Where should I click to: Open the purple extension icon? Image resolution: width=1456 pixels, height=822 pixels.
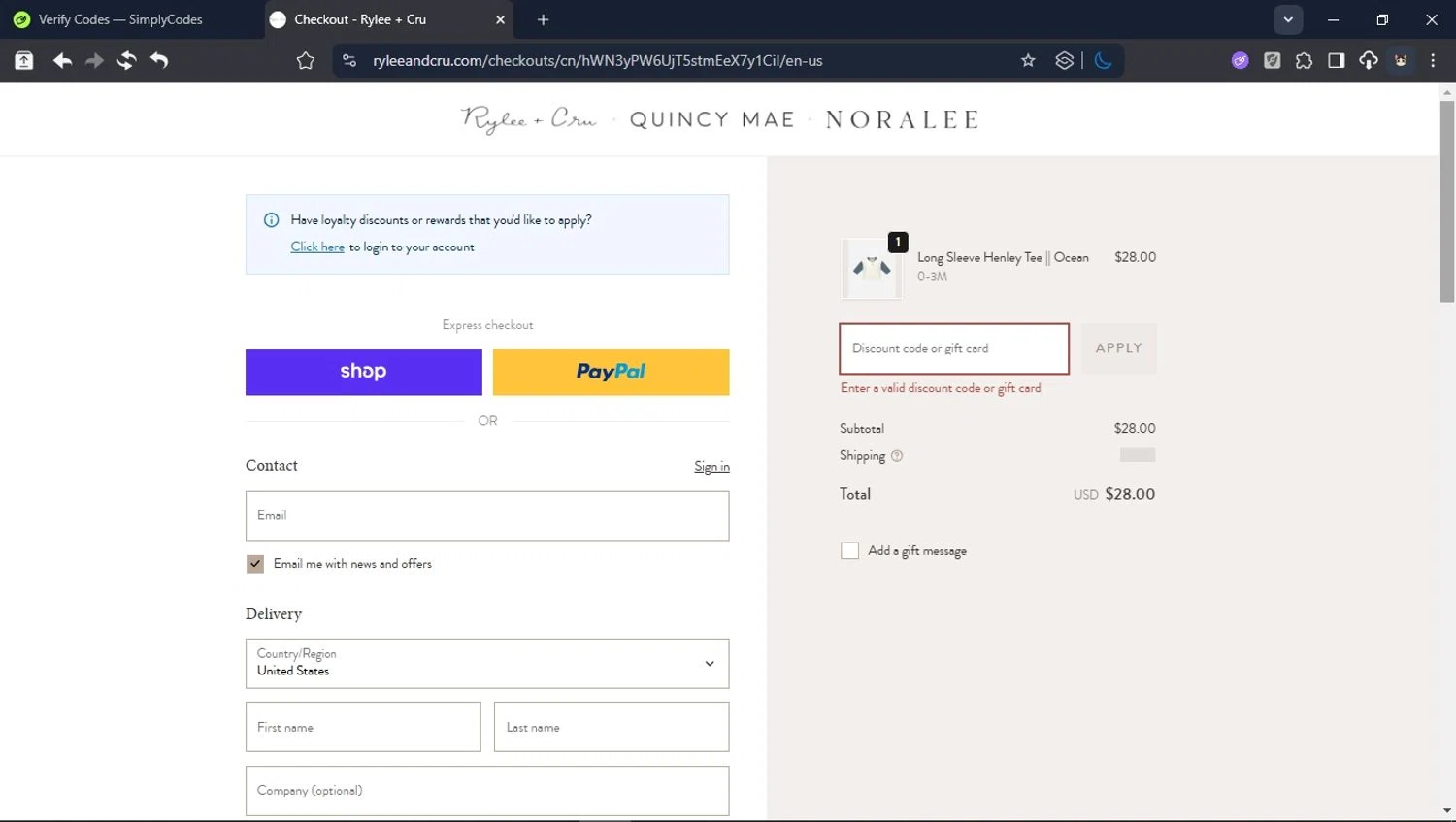(1240, 61)
